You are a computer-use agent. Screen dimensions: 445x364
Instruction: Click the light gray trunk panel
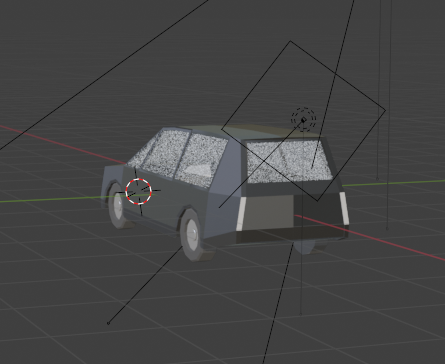pos(269,212)
